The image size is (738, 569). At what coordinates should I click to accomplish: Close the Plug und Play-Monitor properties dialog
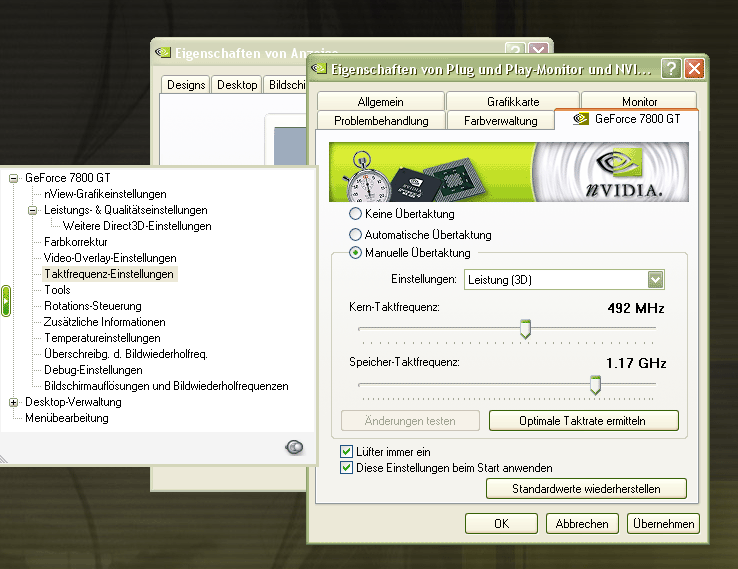(694, 69)
